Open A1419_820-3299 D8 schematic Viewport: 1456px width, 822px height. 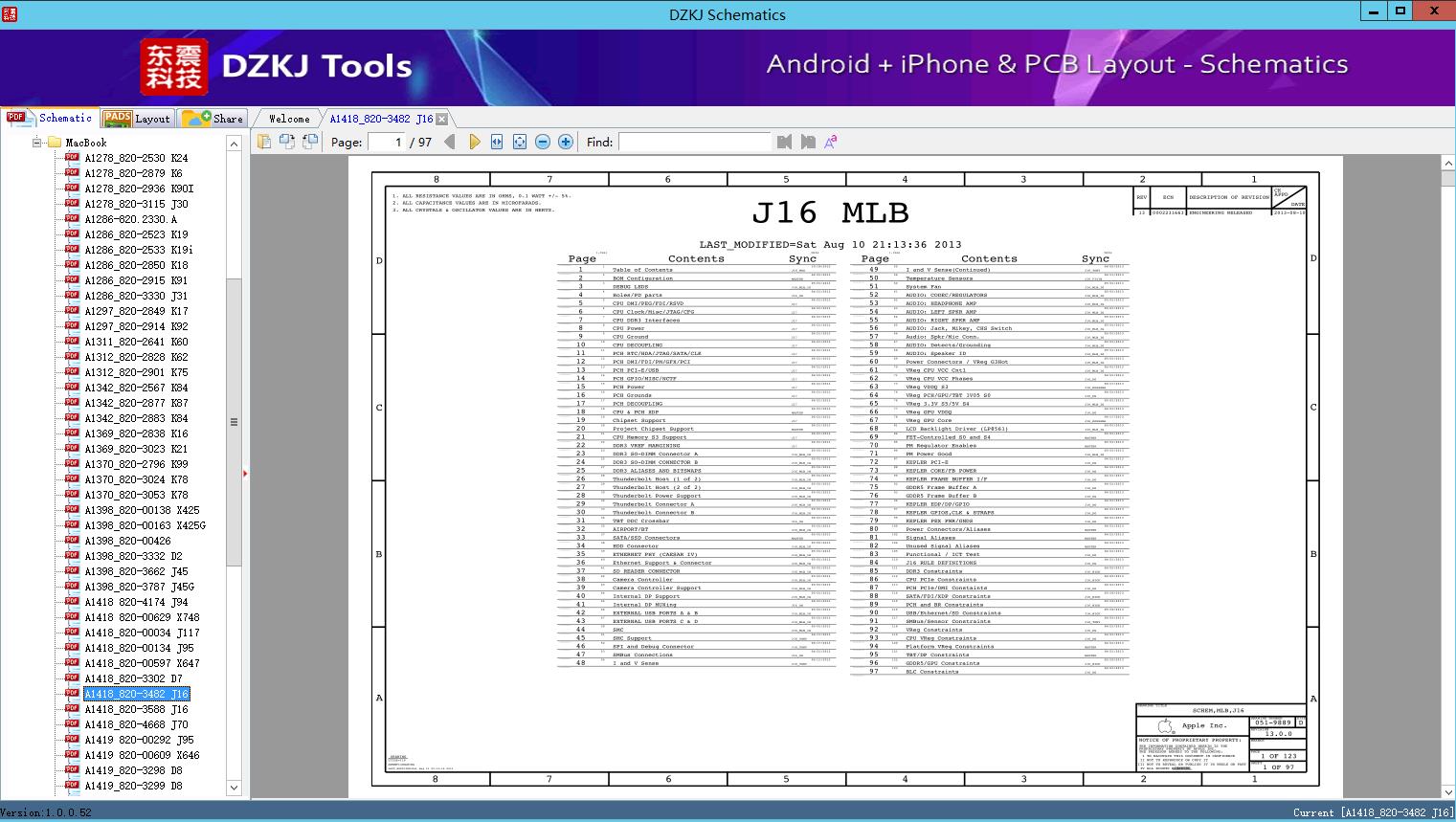coord(133,786)
